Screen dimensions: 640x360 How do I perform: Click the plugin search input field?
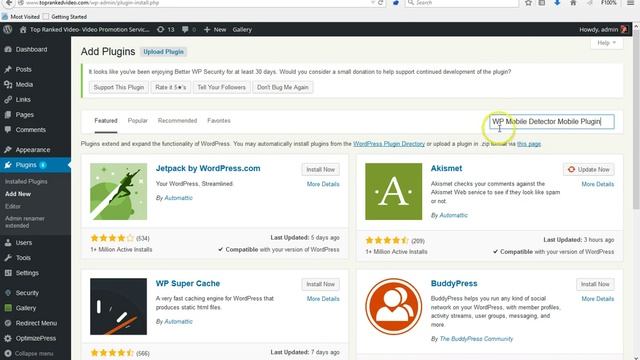[552, 122]
